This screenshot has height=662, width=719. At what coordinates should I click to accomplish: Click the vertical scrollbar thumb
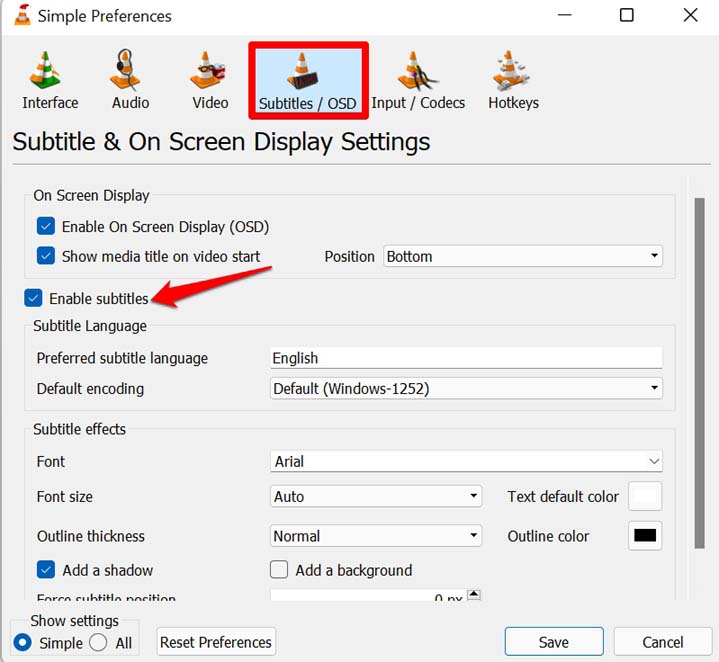699,373
